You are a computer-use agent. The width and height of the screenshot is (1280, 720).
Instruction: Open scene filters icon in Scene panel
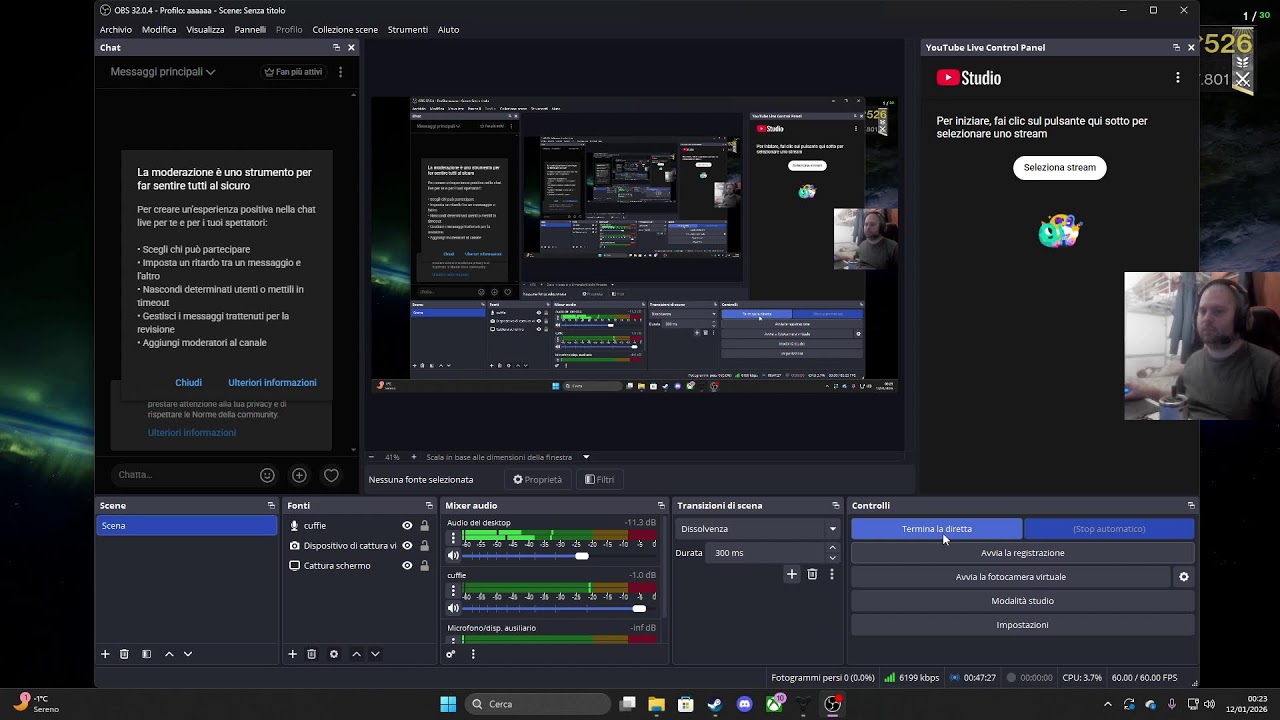[x=146, y=654]
